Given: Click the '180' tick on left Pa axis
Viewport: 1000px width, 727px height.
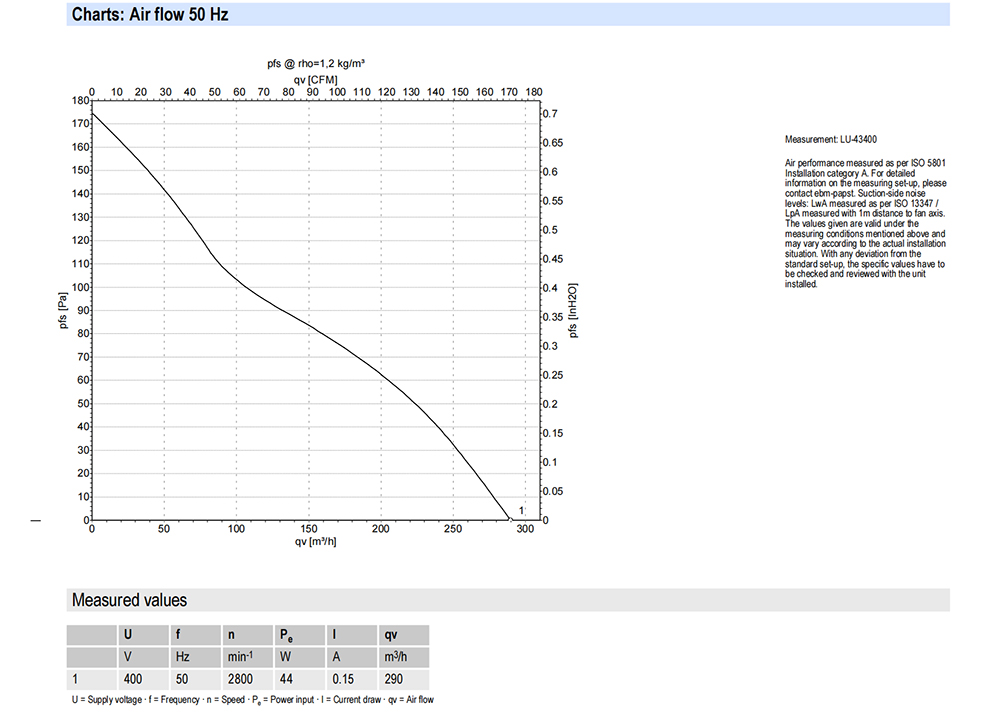Looking at the screenshot, I should click(80, 101).
